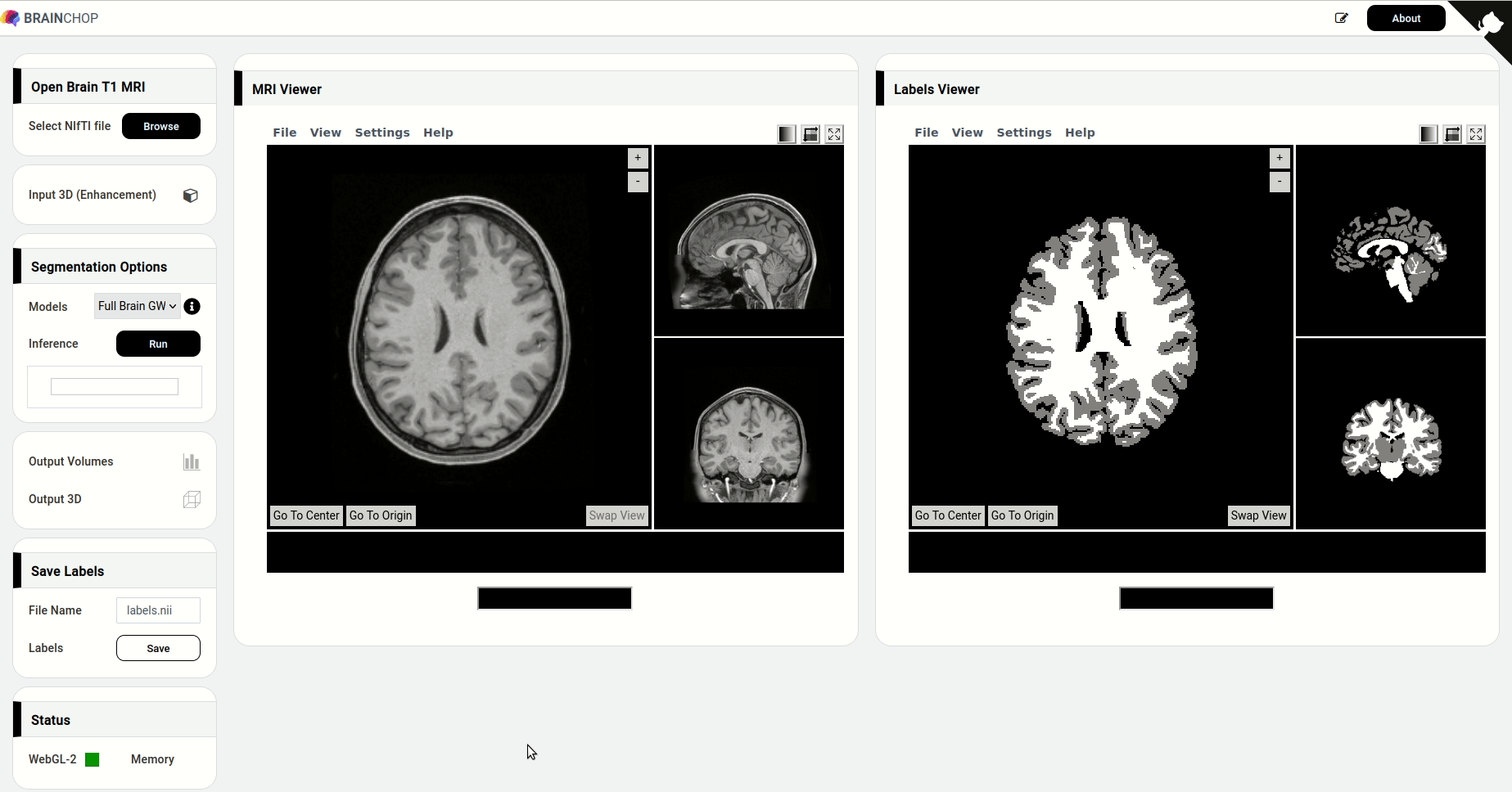Expand the Labels Viewer to fullscreen
Image resolution: width=1512 pixels, height=792 pixels.
coord(1476,133)
